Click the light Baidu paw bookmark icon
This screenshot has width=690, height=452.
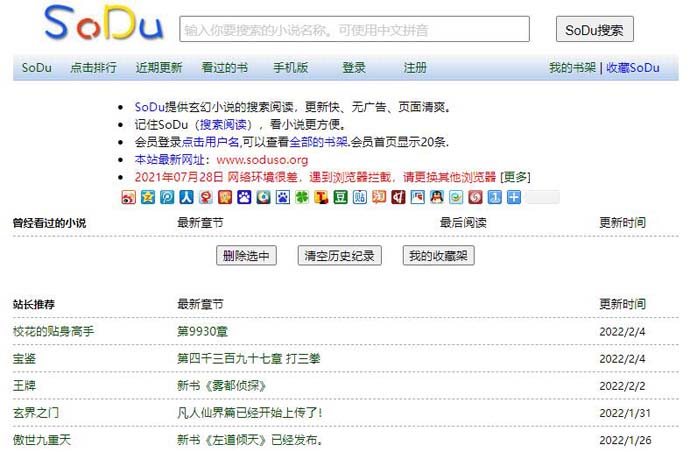[x=283, y=197]
